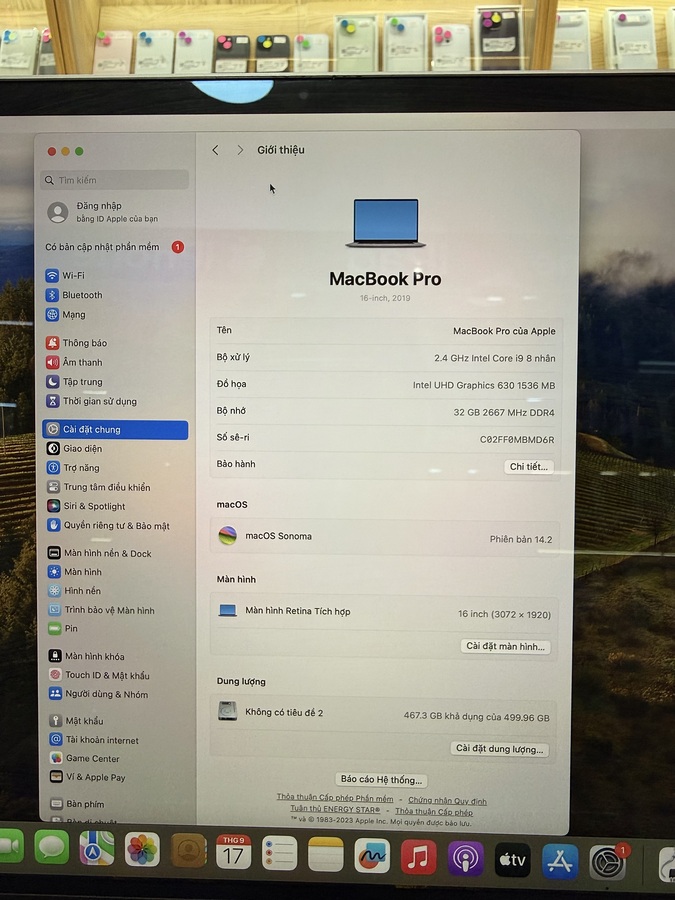675x900 pixels.
Task: Select Tài khoản internet settings
Action: [x=94, y=740]
